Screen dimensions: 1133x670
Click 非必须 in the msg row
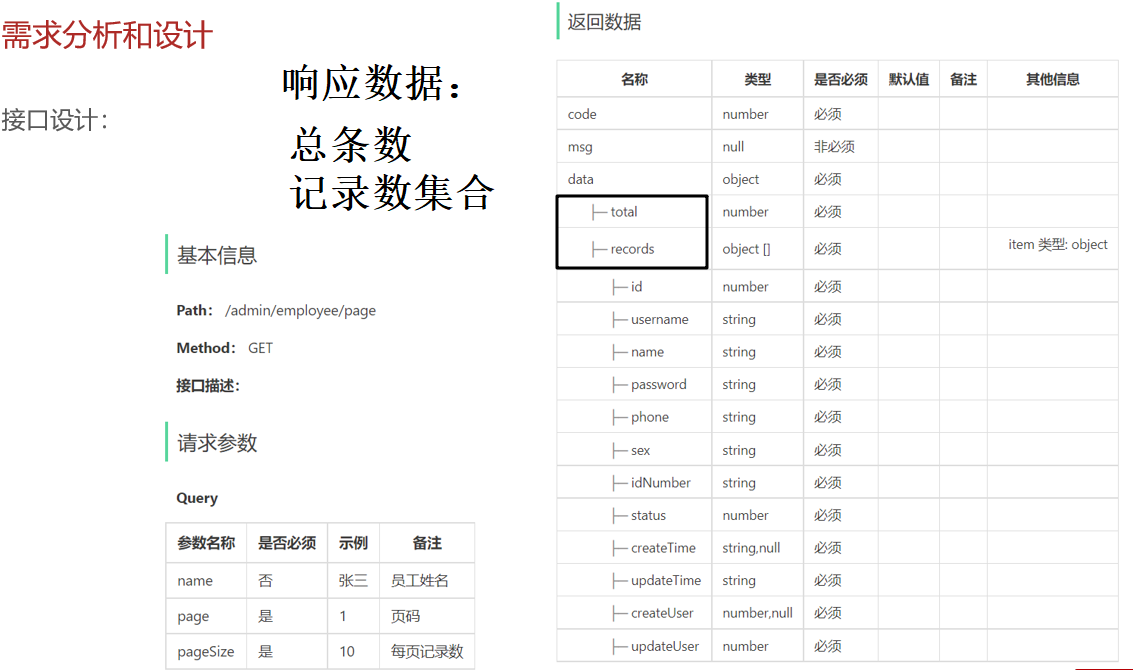pyautogui.click(x=834, y=147)
